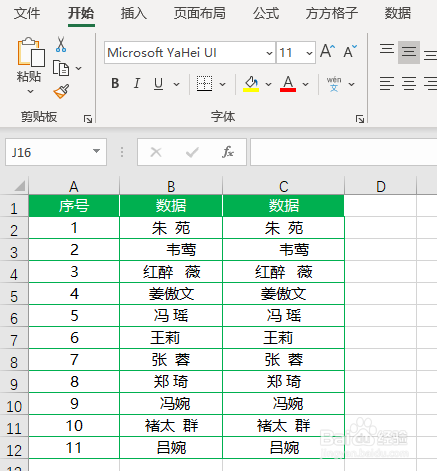Select column B header
The image size is (437, 471).
click(x=171, y=186)
